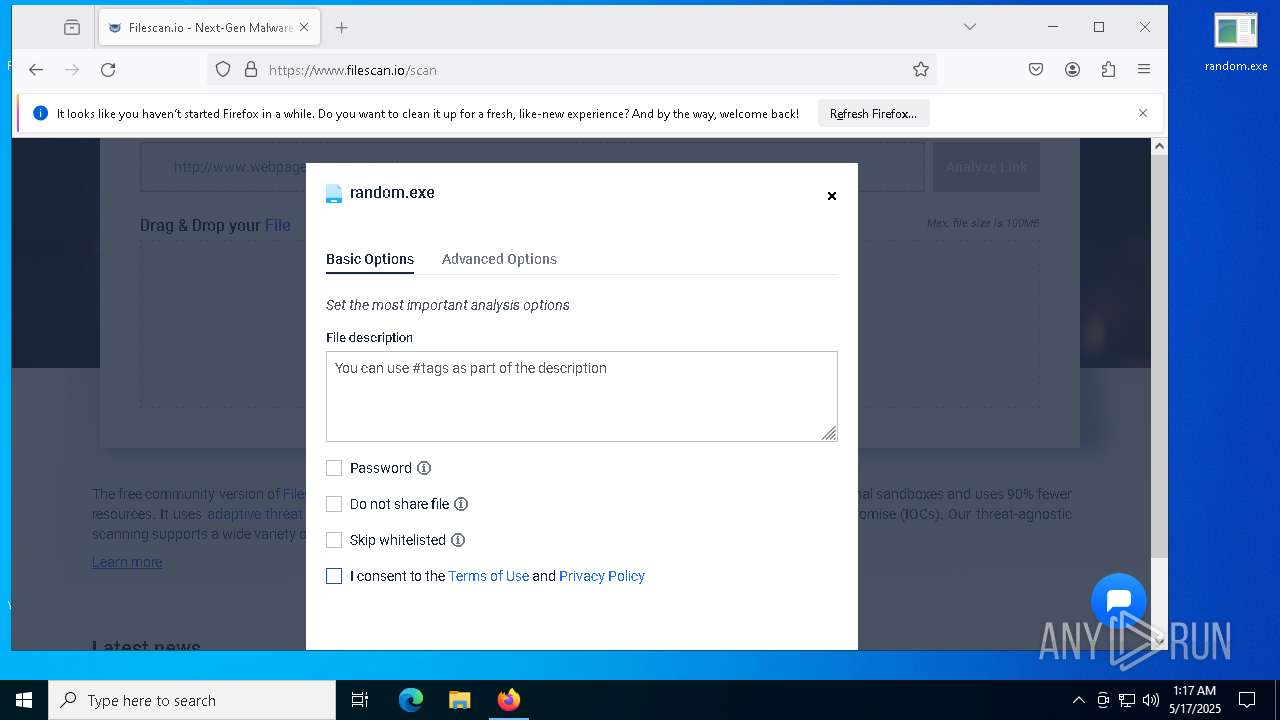Open the Pocket save icon
This screenshot has width=1280, height=720.
click(x=1036, y=69)
